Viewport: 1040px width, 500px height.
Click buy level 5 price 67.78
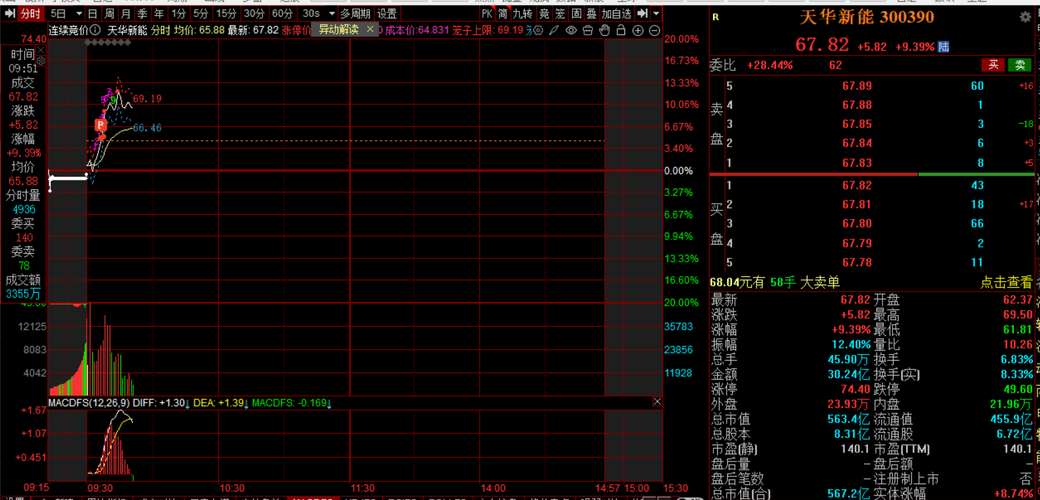(856, 263)
